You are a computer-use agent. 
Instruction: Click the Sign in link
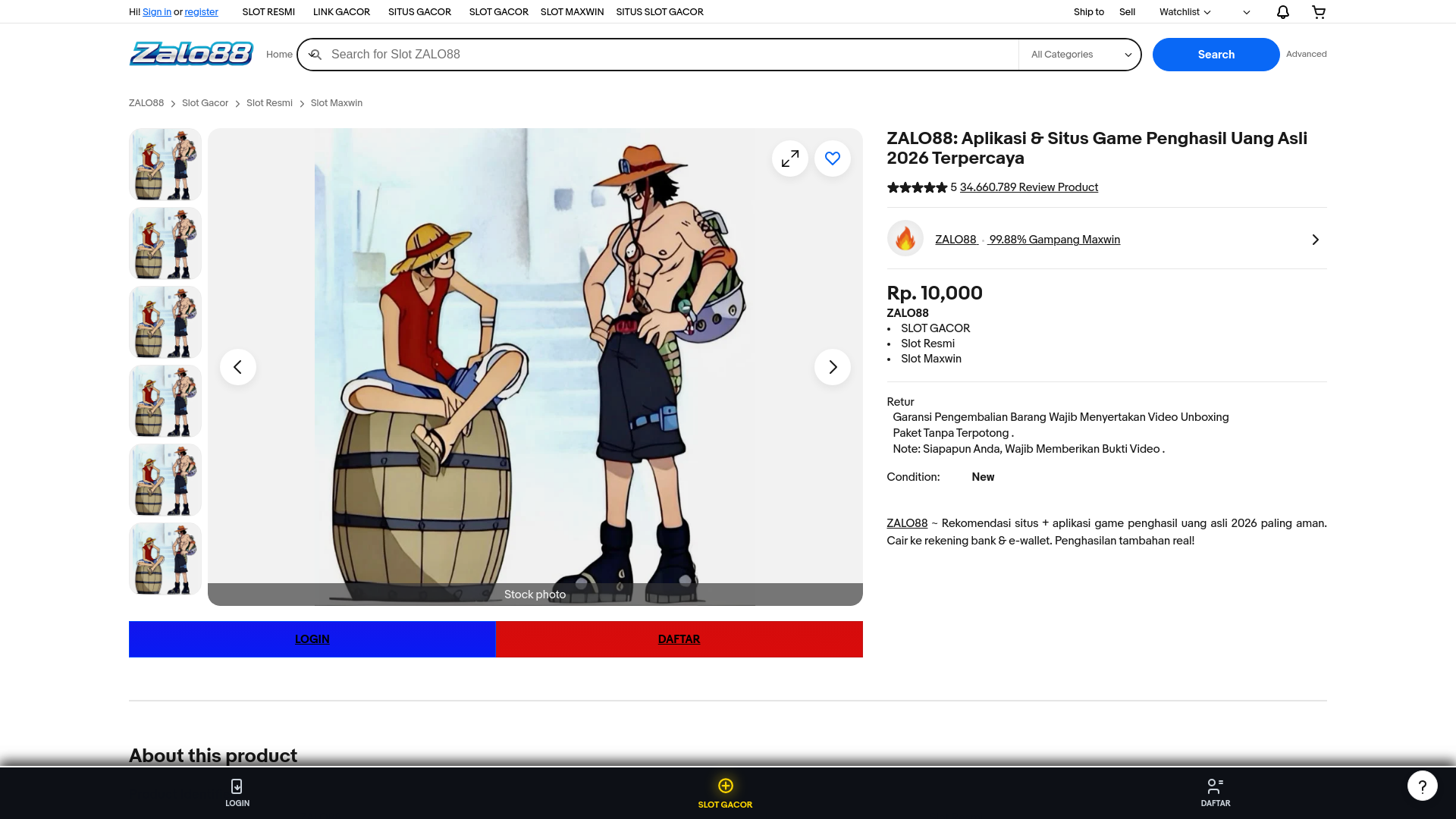[157, 12]
